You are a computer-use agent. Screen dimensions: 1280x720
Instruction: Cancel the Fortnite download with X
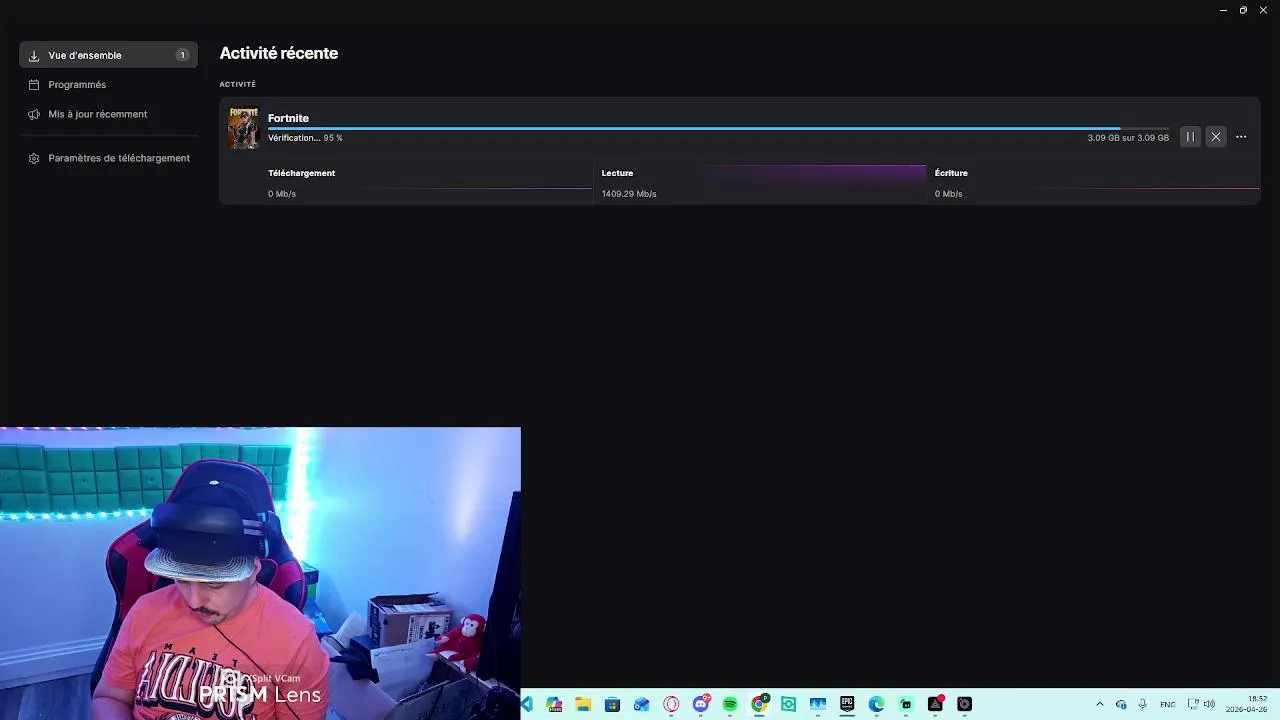[x=1216, y=137]
